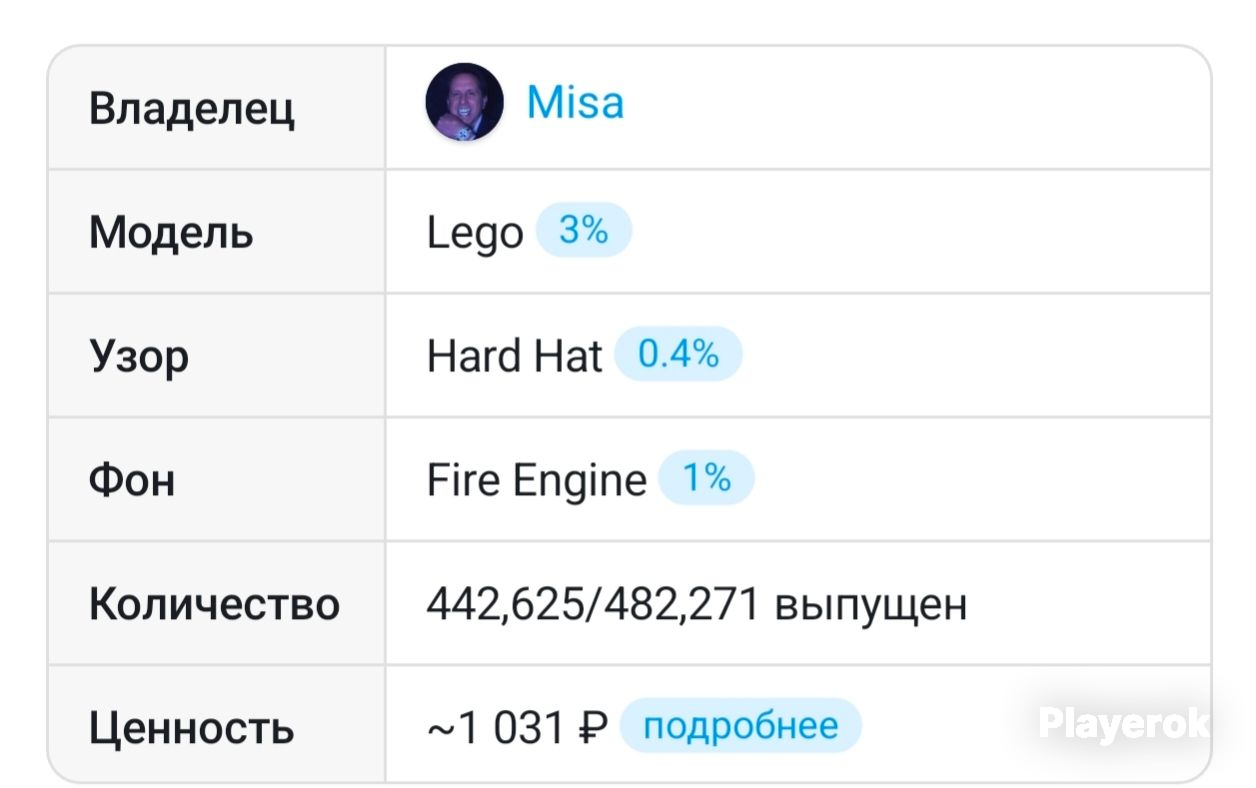The width and height of the screenshot is (1256, 788).
Task: Tap the 442,625/482,271 quantity text
Action: click(593, 605)
